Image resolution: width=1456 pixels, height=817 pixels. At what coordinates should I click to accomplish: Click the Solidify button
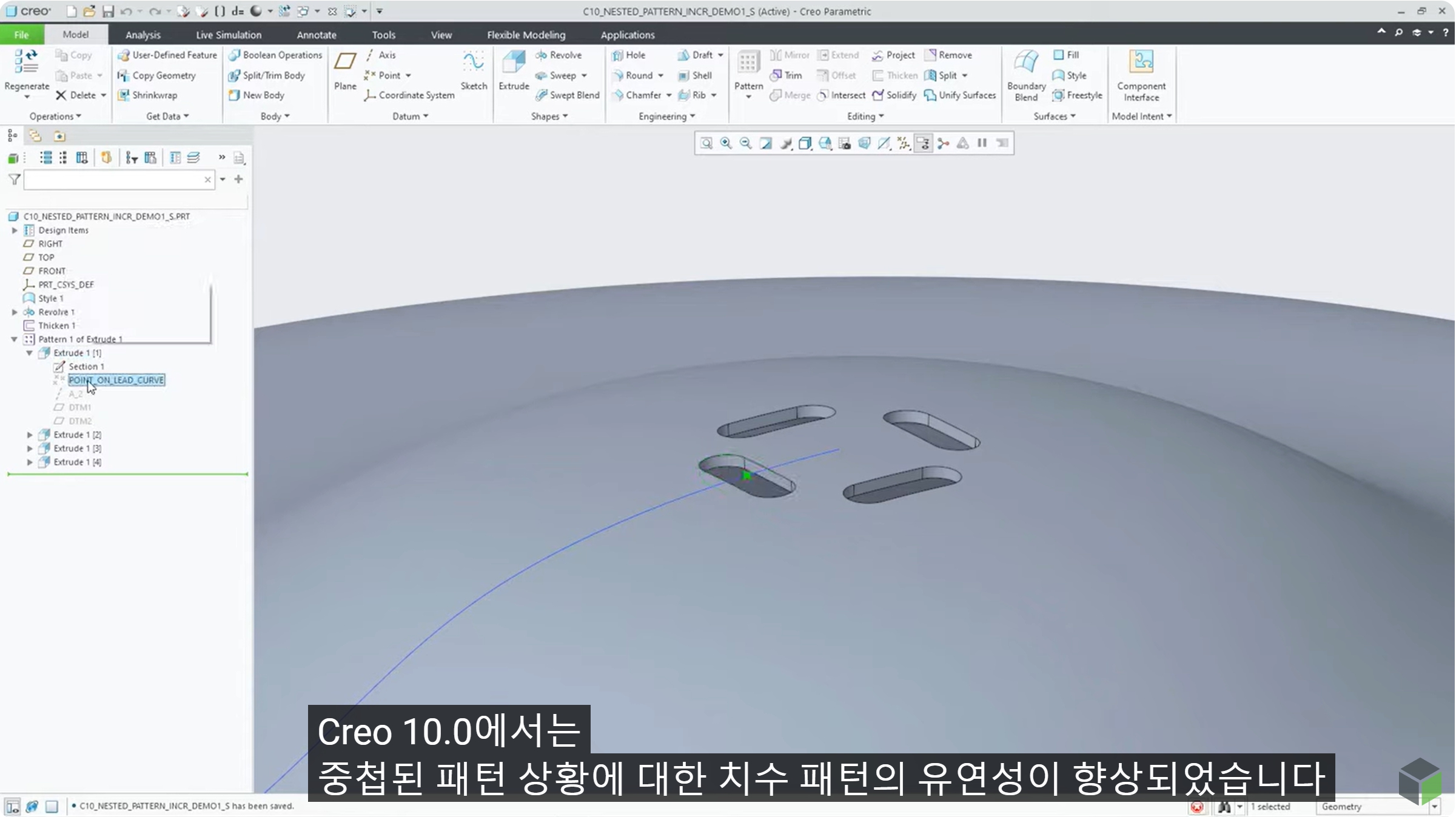(894, 95)
